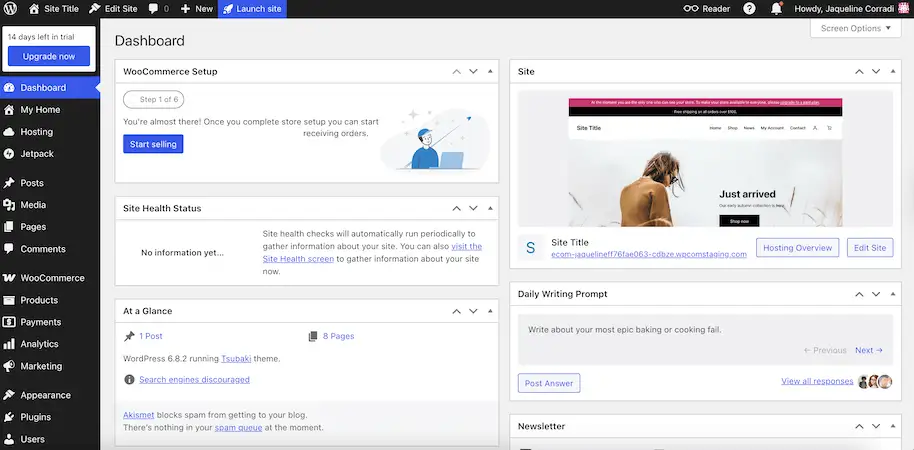Open the Products menu item
Viewport: 914px width, 450px height.
(x=39, y=300)
